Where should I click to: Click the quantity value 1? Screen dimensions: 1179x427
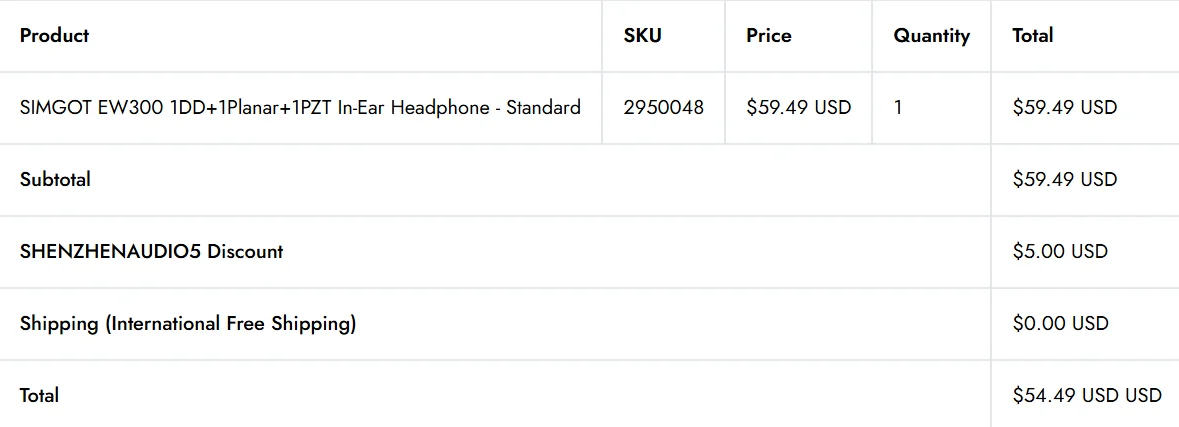[x=898, y=108]
